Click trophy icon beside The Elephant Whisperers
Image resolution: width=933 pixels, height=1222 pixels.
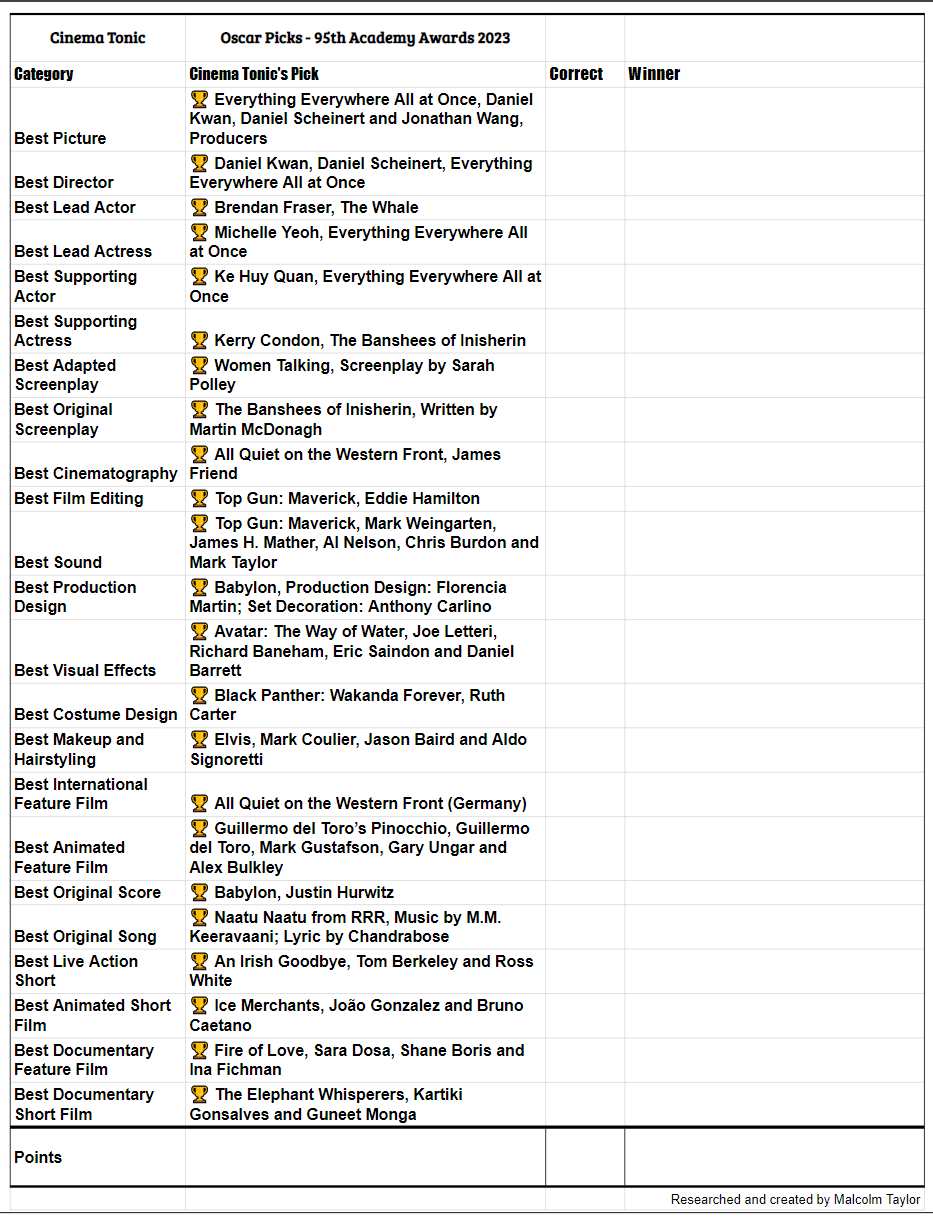pos(199,1094)
